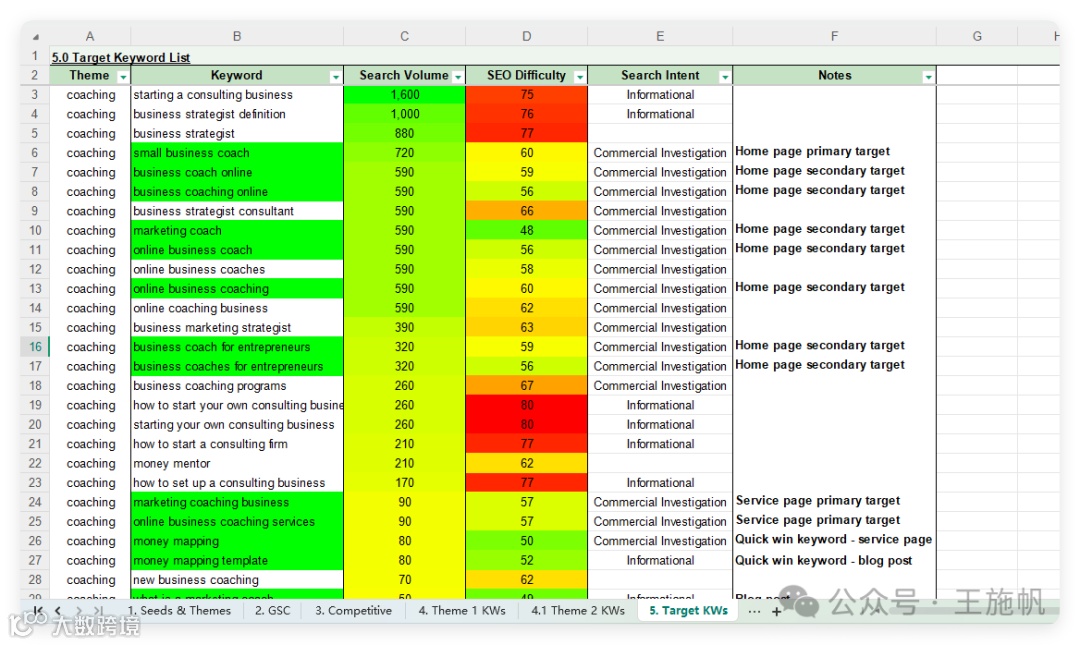
Task: Click the SEO difficulty cell '48'
Action: (x=526, y=231)
